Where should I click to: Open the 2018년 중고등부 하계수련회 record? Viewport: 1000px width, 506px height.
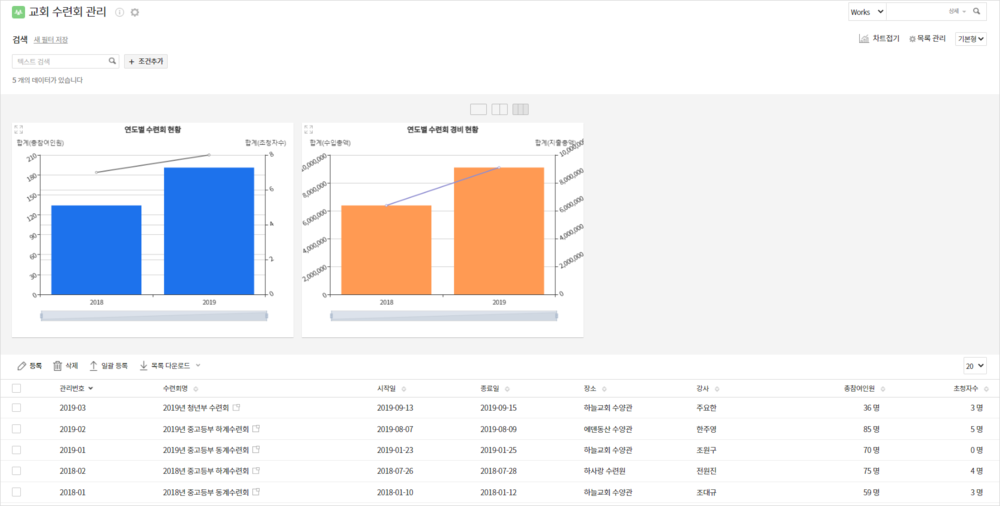(206, 471)
